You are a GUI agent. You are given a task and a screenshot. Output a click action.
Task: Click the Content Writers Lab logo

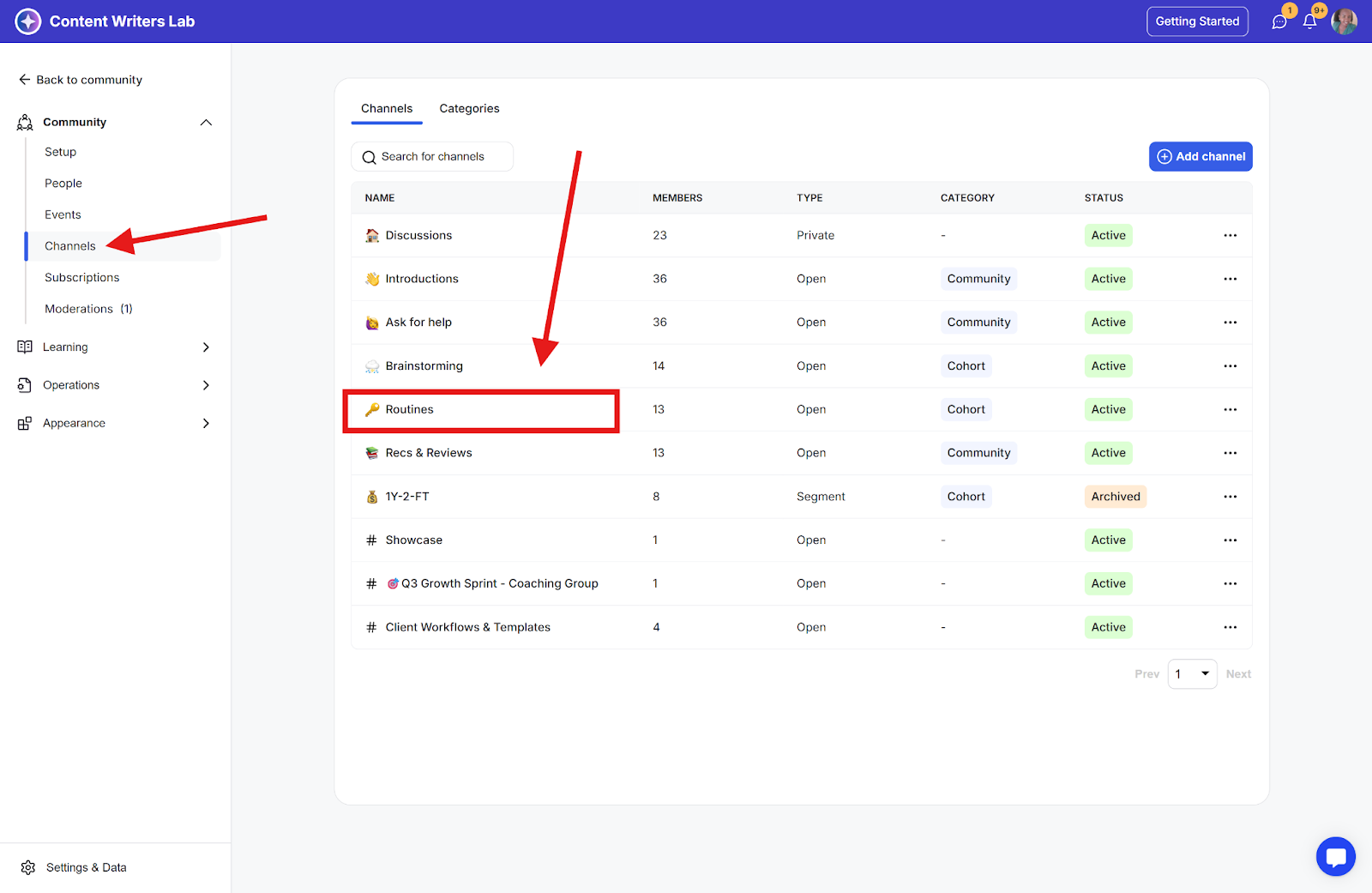click(x=28, y=21)
